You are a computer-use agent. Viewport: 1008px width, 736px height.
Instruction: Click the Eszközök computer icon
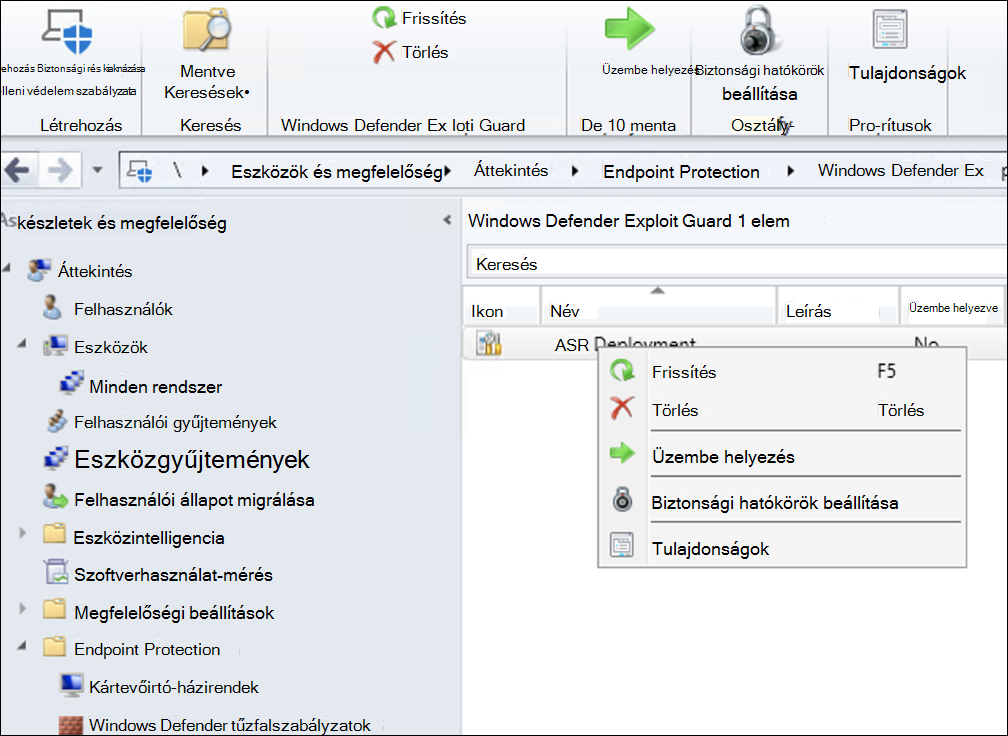pyautogui.click(x=55, y=346)
